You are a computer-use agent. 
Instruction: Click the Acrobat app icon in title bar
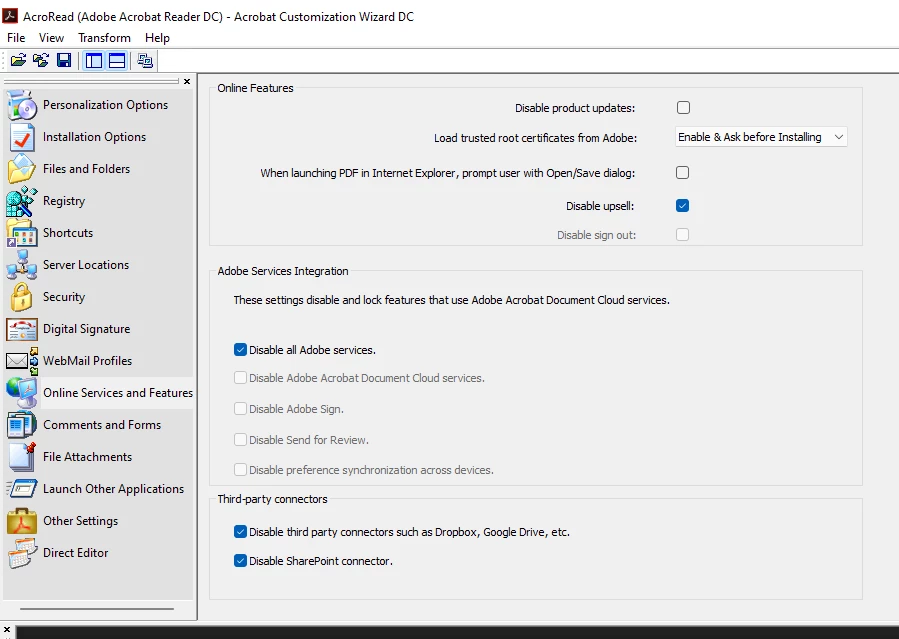click(10, 15)
